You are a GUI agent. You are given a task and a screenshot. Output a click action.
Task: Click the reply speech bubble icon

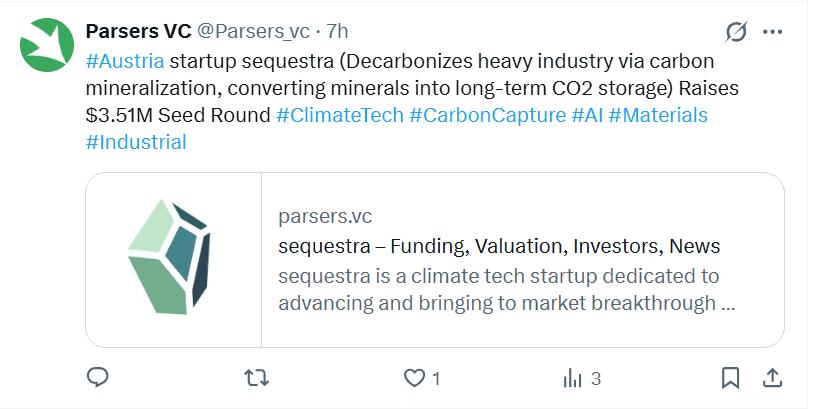98,378
